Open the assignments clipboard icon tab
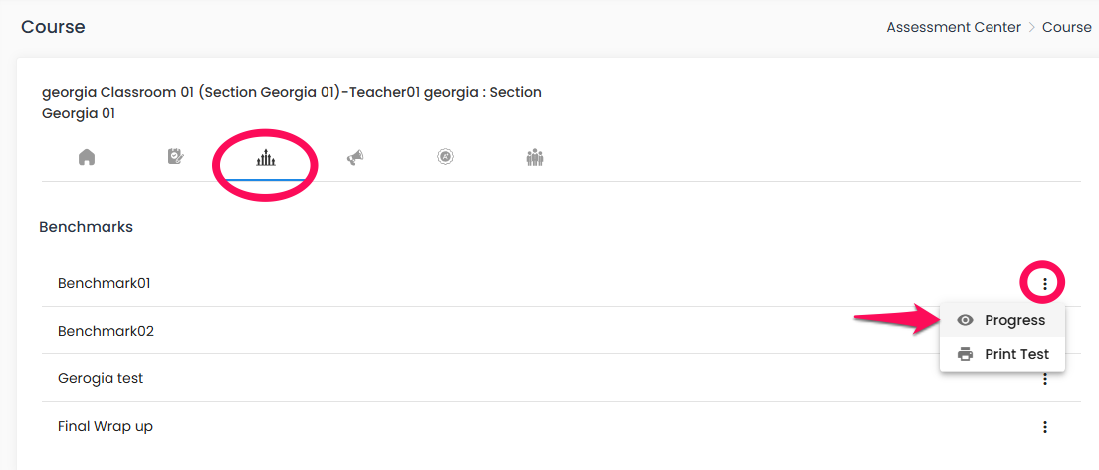This screenshot has height=470, width=1099. (x=176, y=157)
